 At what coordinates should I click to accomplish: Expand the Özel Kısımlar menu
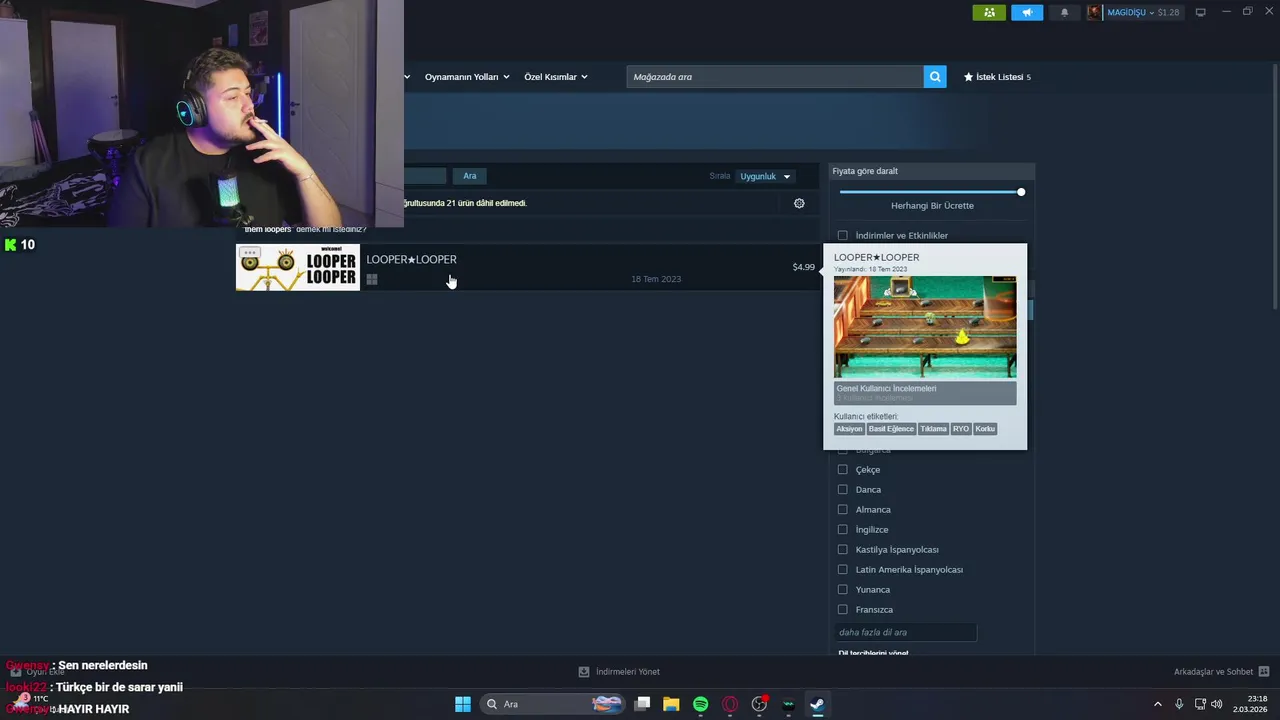tap(556, 77)
